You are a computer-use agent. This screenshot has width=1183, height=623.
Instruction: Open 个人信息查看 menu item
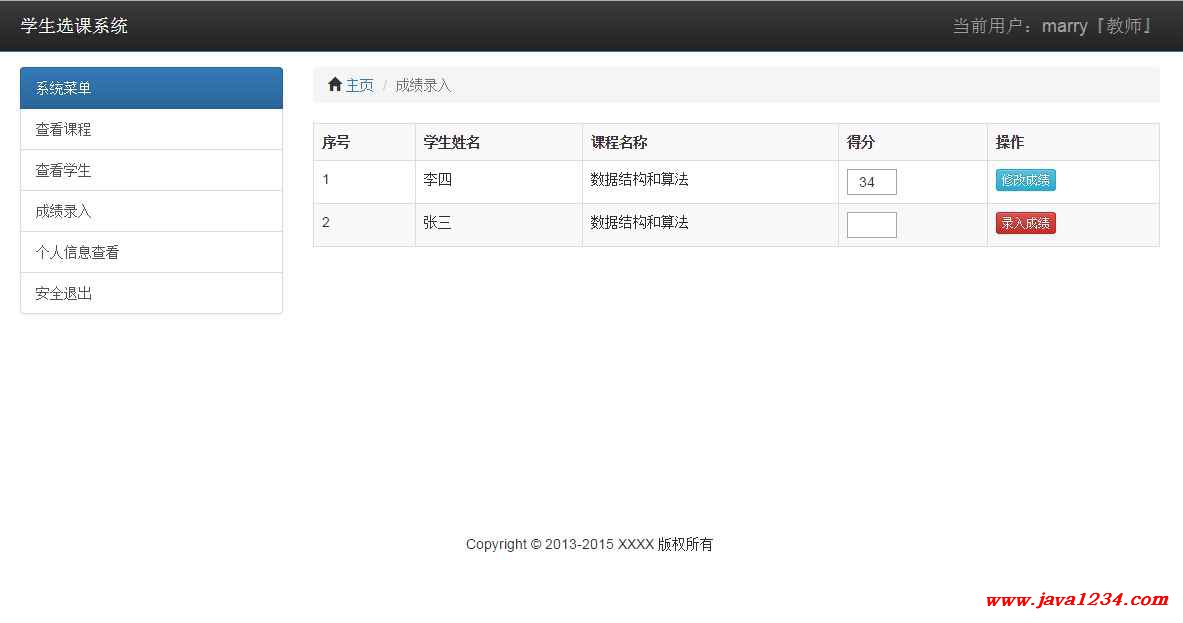tap(152, 252)
